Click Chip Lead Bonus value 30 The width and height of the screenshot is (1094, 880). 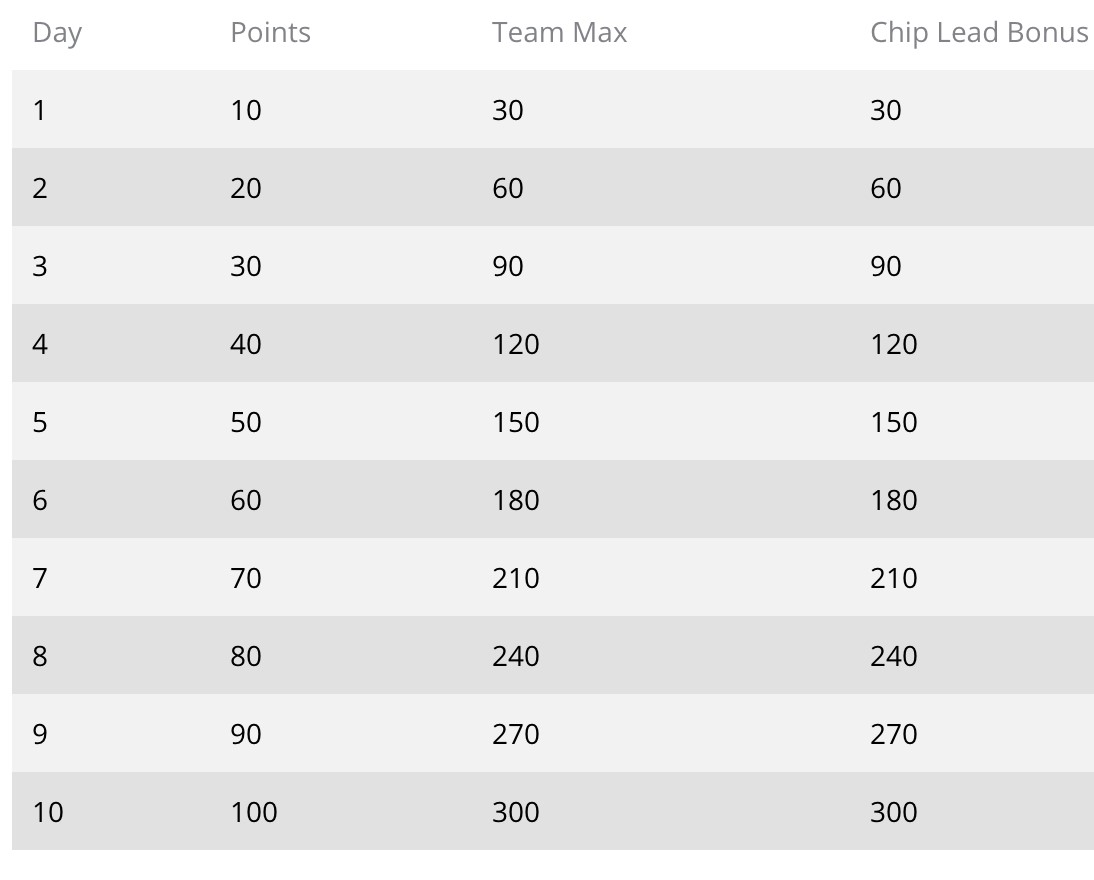(886, 110)
